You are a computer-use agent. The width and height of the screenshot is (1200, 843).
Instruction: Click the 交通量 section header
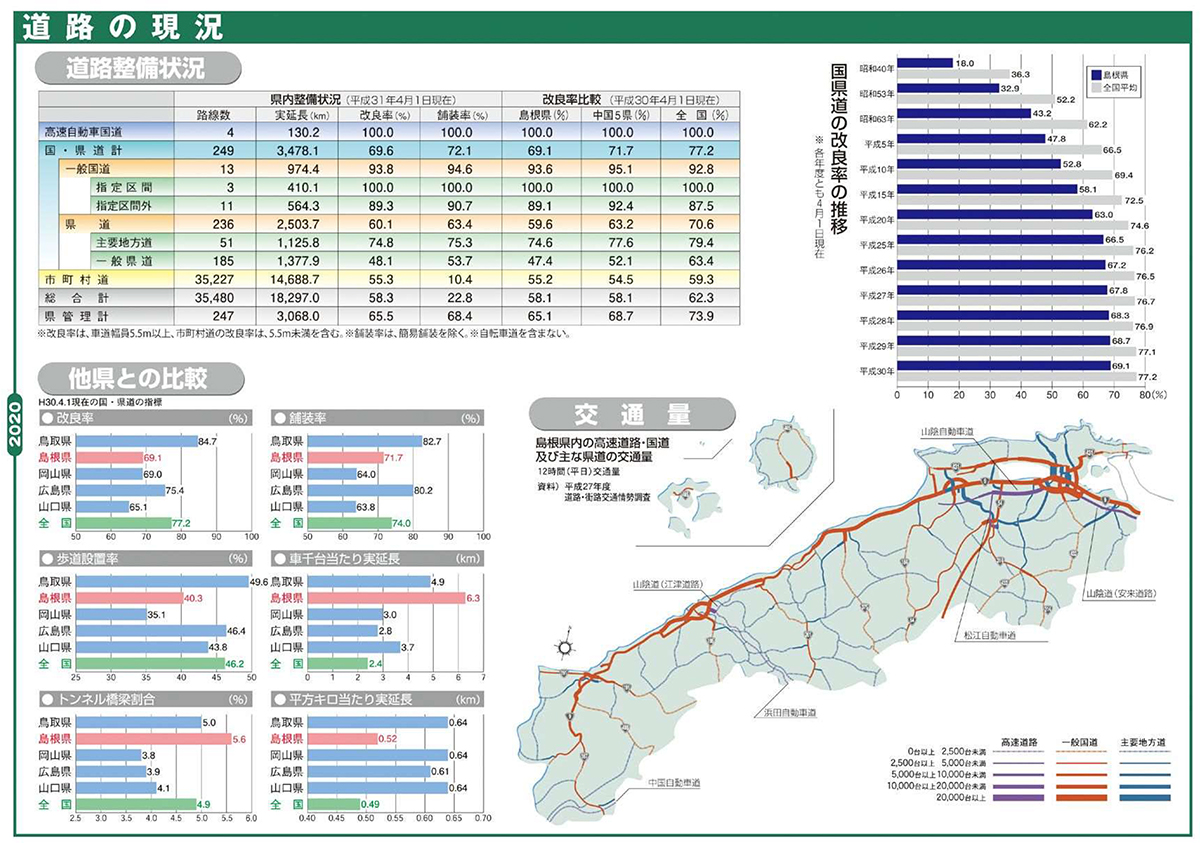pyautogui.click(x=632, y=412)
